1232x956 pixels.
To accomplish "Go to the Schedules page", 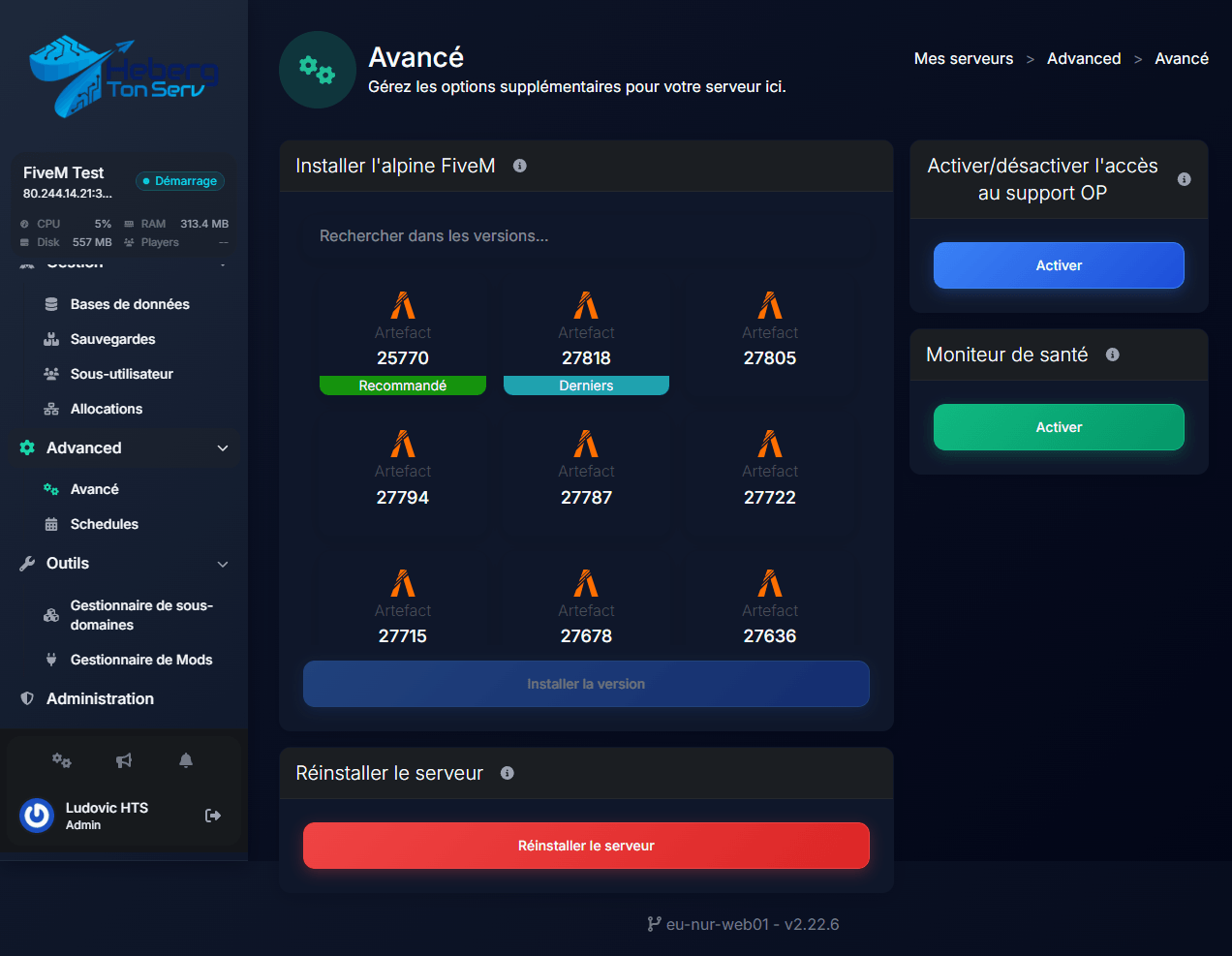I will pyautogui.click(x=105, y=524).
